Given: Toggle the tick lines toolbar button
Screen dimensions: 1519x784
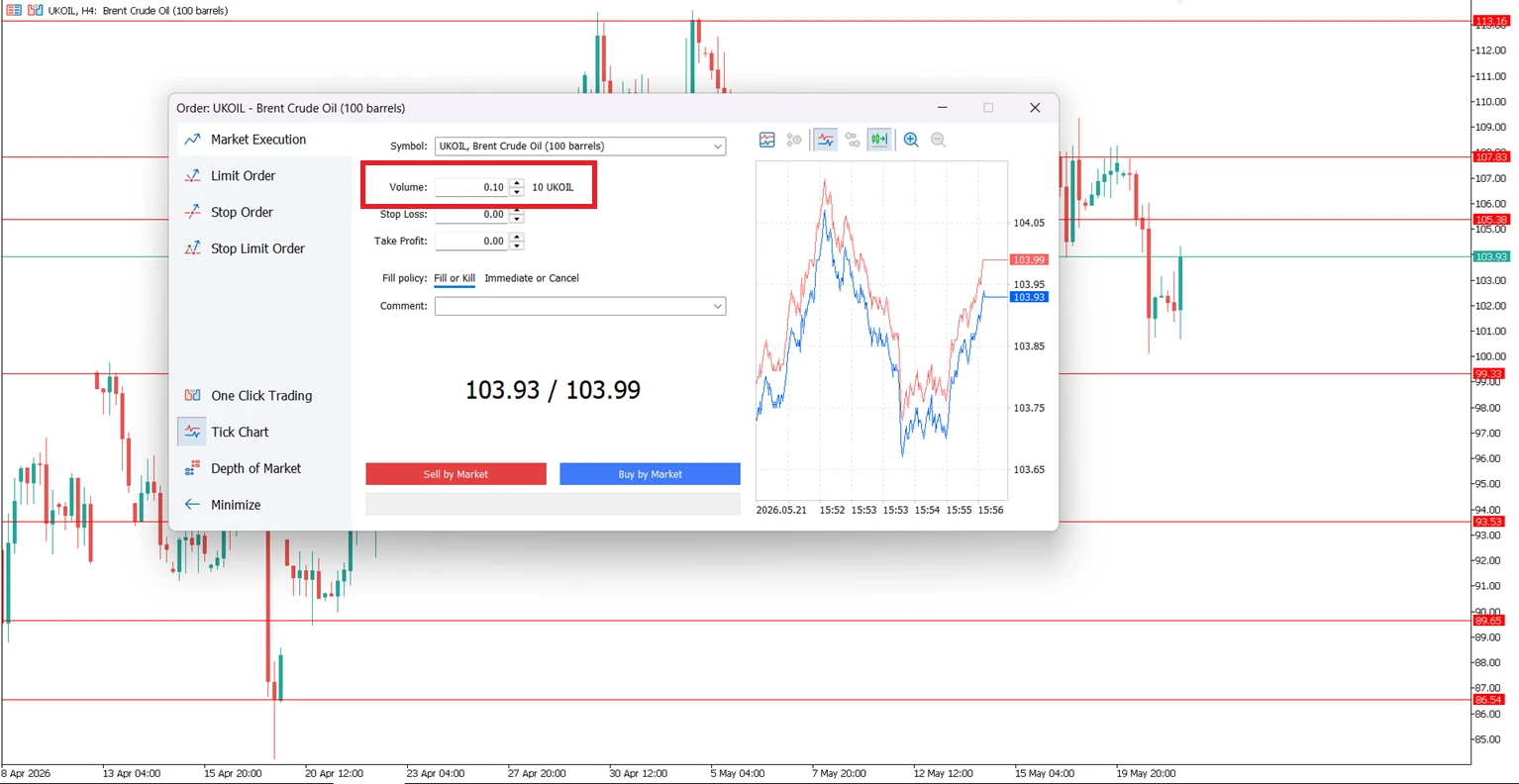Looking at the screenshot, I should (x=825, y=141).
